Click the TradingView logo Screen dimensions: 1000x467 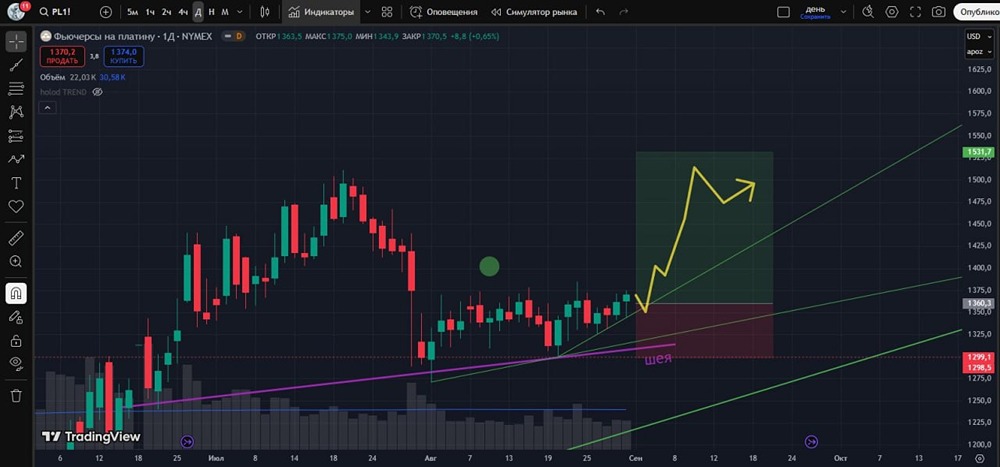pos(91,437)
